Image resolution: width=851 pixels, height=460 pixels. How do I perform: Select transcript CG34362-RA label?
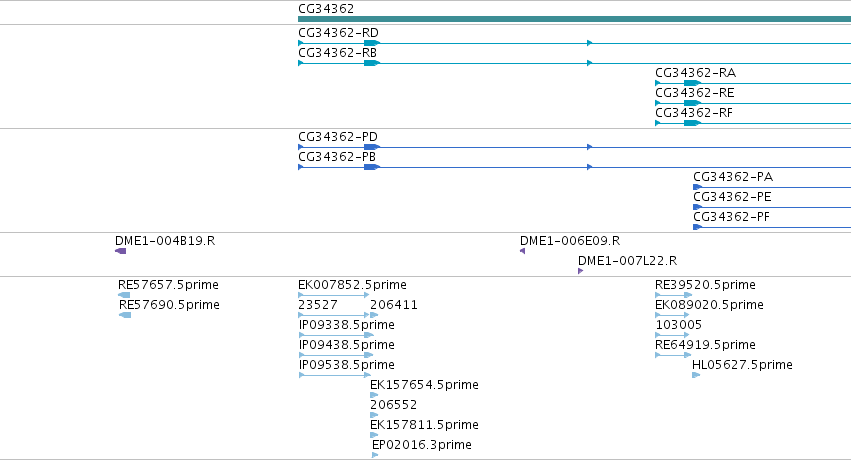[695, 73]
